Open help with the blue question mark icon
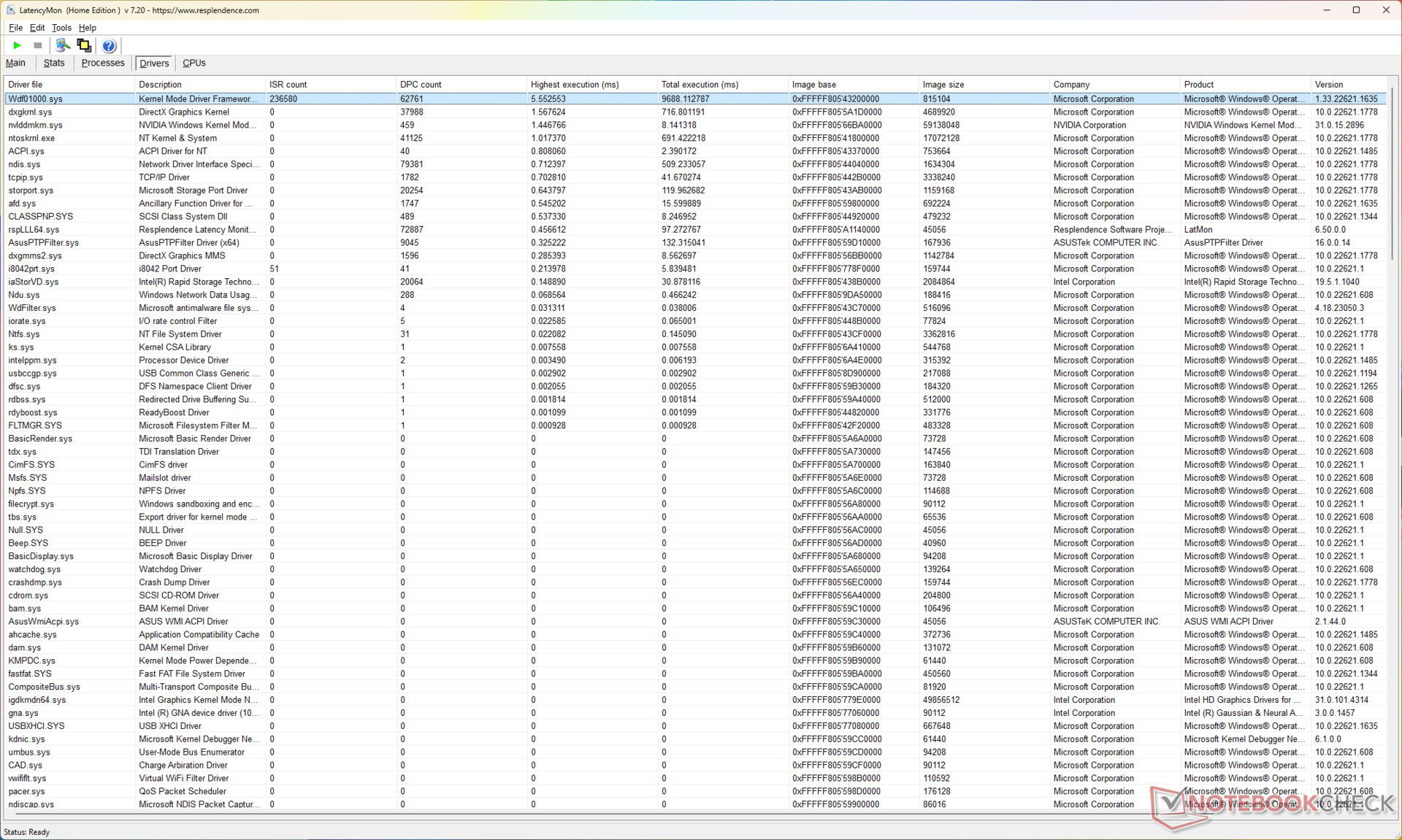 [x=109, y=46]
